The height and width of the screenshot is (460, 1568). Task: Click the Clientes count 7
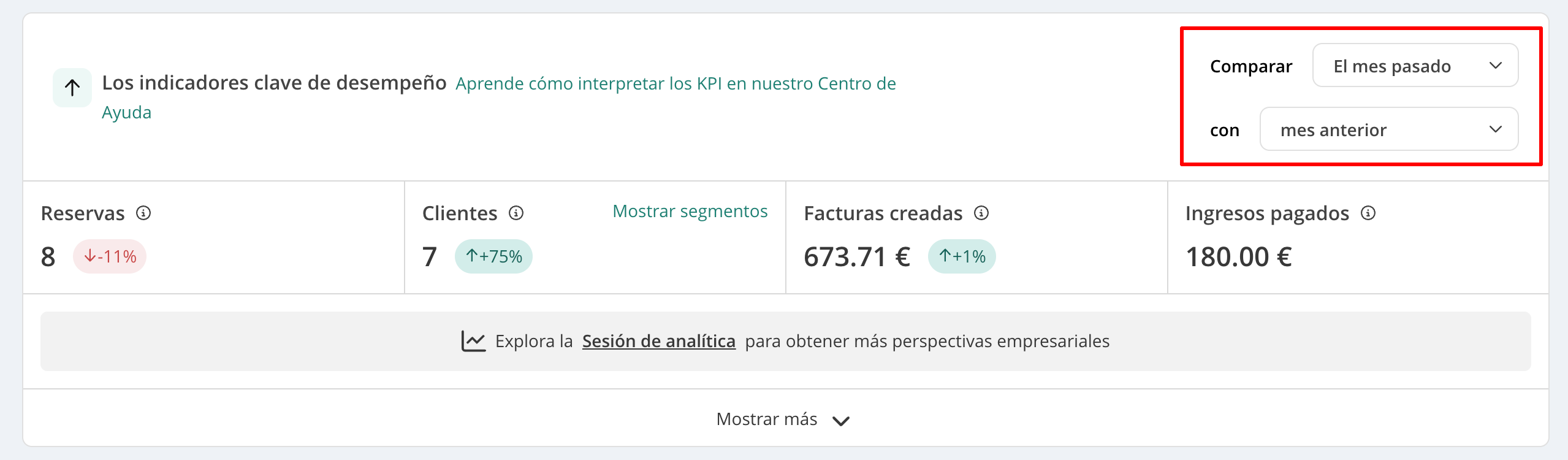430,256
